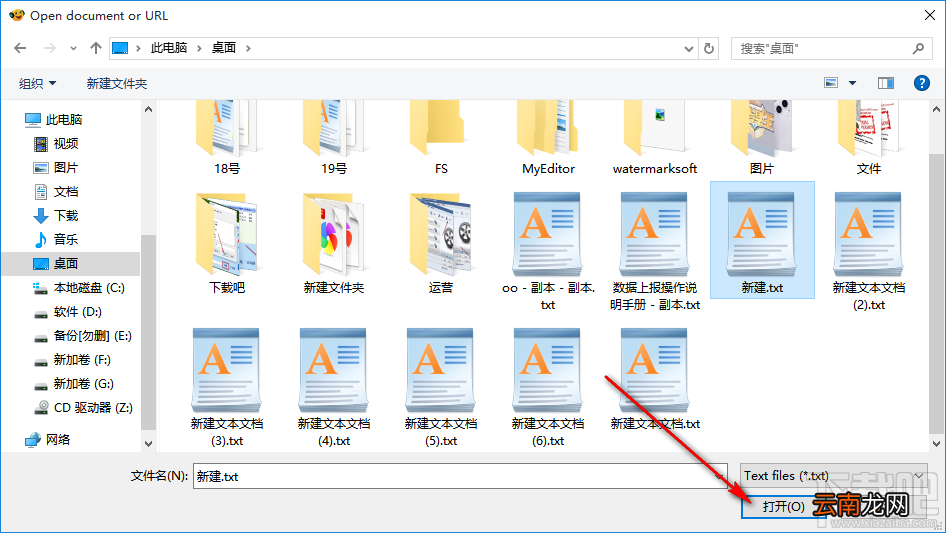Viewport: 946px width, 533px height.
Task: Select file 新建文本文档 (6).txt
Action: point(548,388)
